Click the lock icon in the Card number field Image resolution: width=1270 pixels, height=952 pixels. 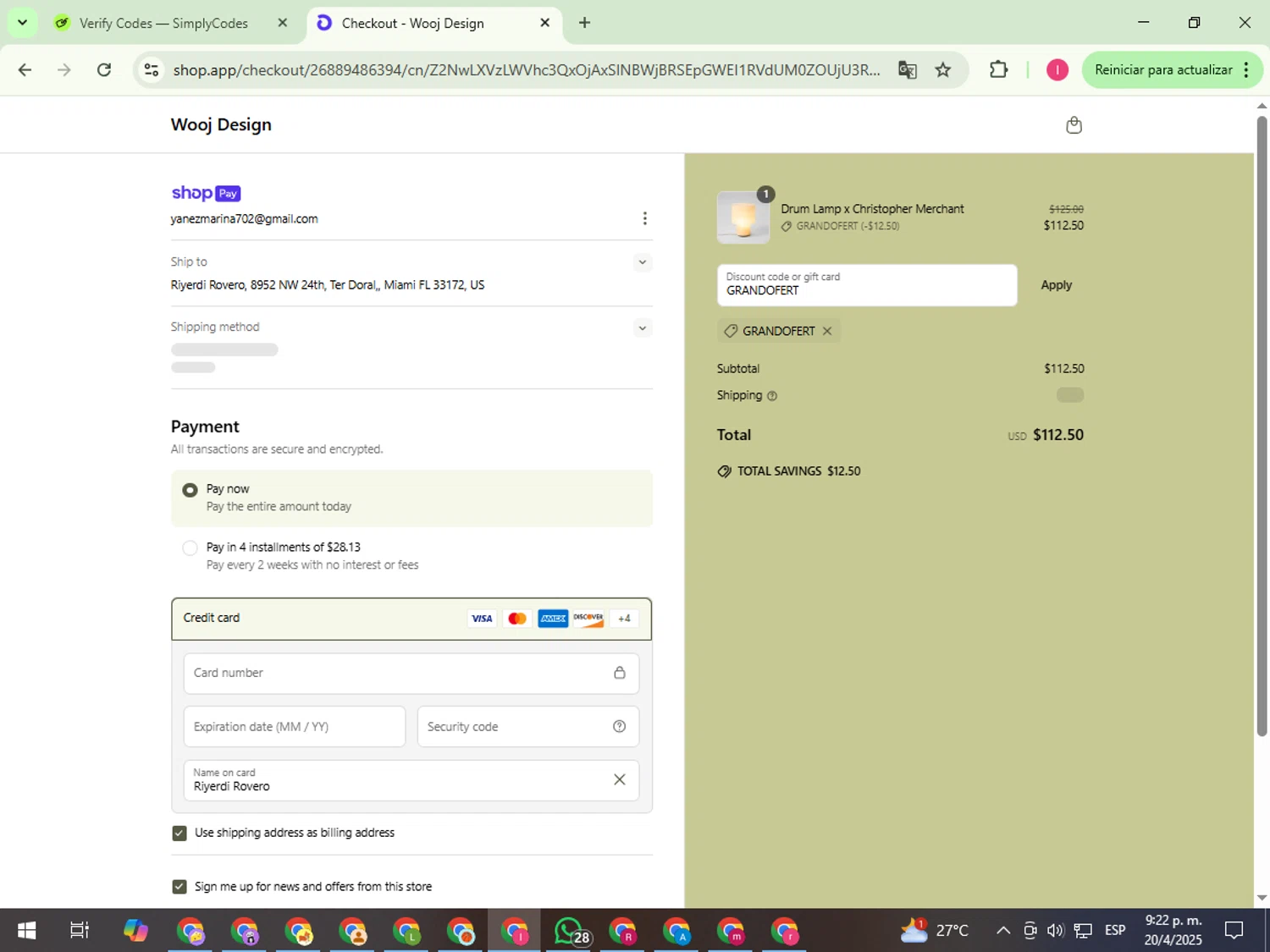coord(619,673)
